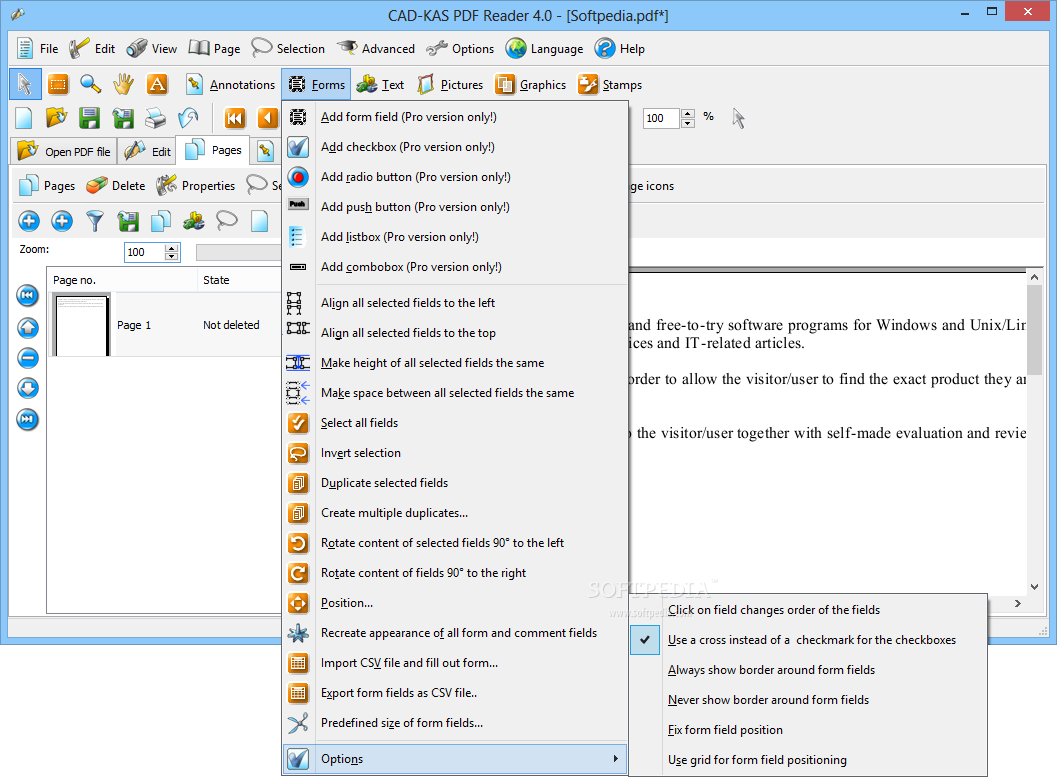This screenshot has height=777, width=1057.
Task: Toggle Always show border around form fields
Action: (x=808, y=670)
